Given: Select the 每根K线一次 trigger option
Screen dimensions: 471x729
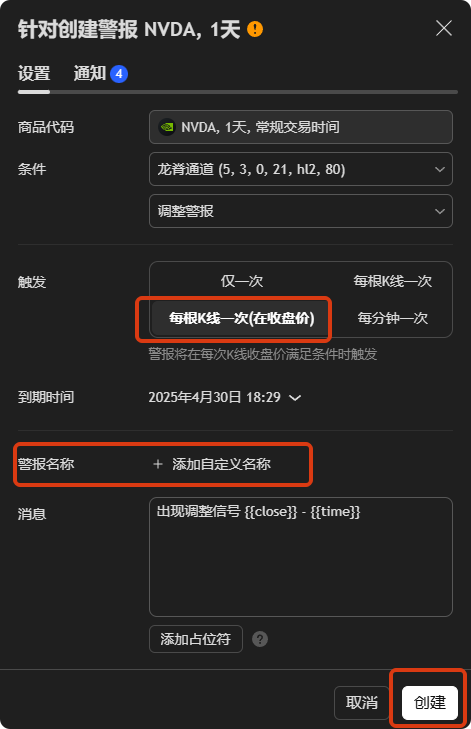Looking at the screenshot, I should (392, 281).
